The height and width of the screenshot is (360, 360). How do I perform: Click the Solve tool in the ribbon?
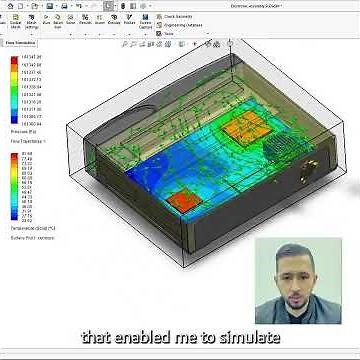click(70, 20)
